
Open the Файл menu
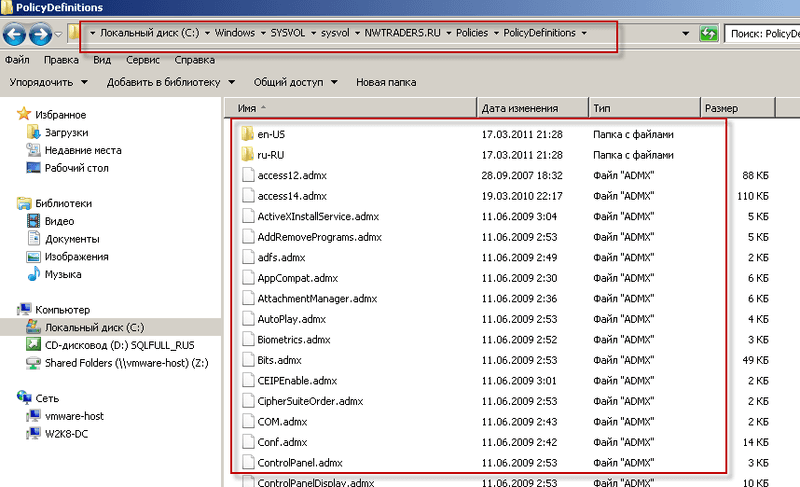[x=17, y=60]
